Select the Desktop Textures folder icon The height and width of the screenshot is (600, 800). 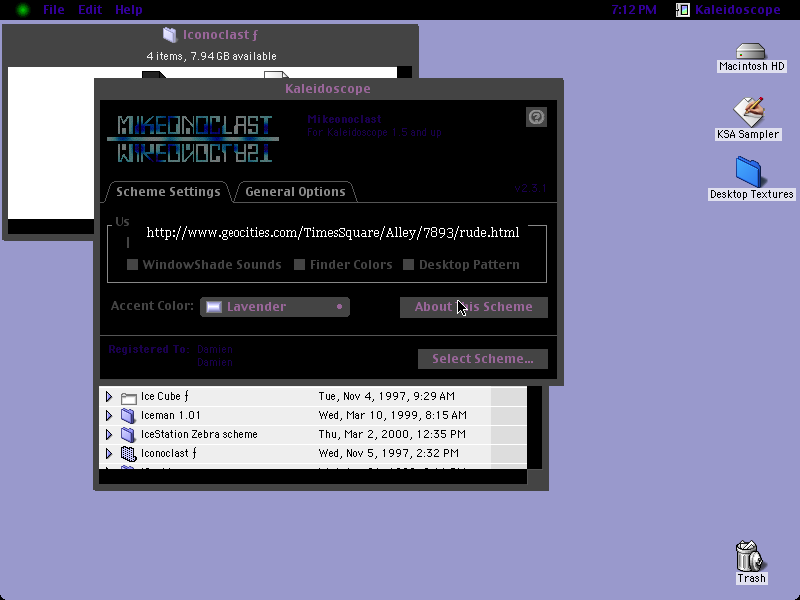click(749, 172)
